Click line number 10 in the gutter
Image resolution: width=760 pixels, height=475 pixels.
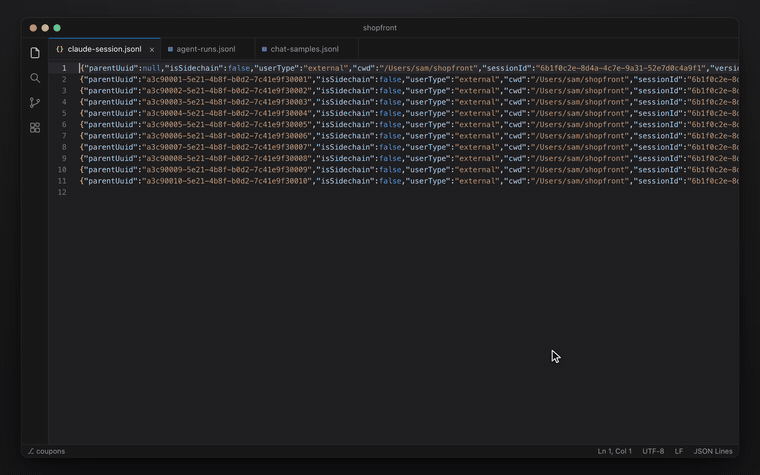coord(62,170)
